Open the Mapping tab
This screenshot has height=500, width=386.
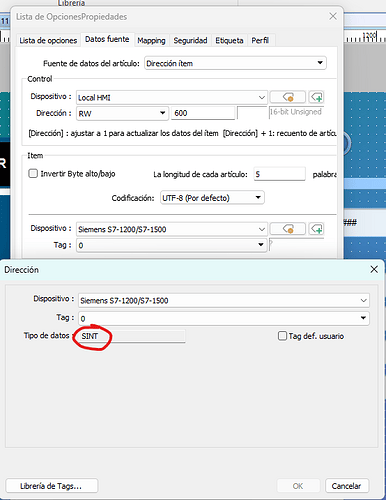[151, 41]
